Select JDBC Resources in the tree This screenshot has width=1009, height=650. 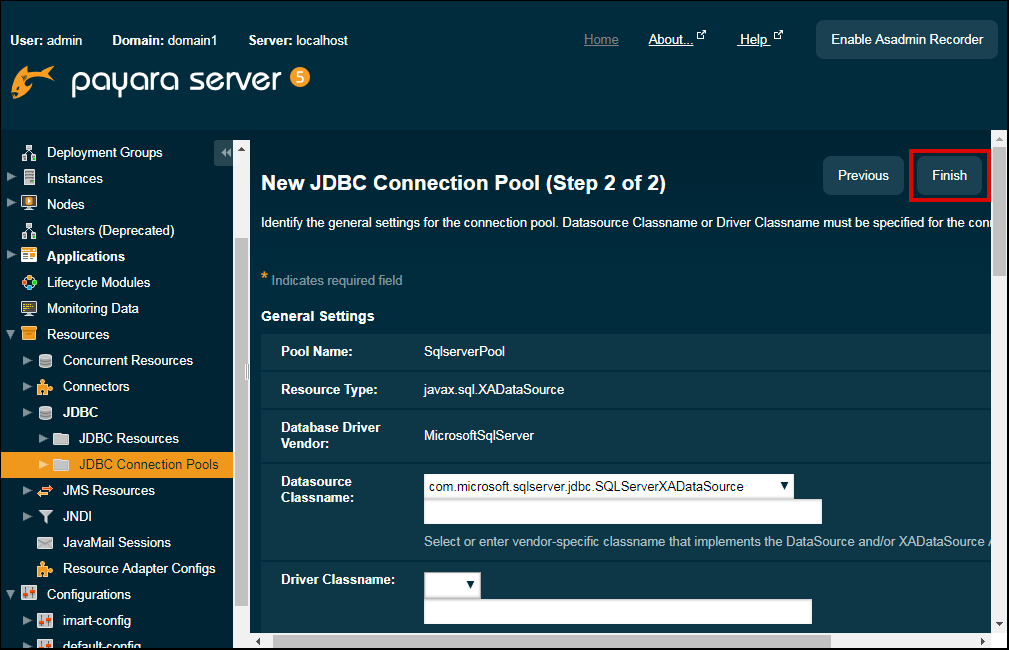[x=128, y=438]
